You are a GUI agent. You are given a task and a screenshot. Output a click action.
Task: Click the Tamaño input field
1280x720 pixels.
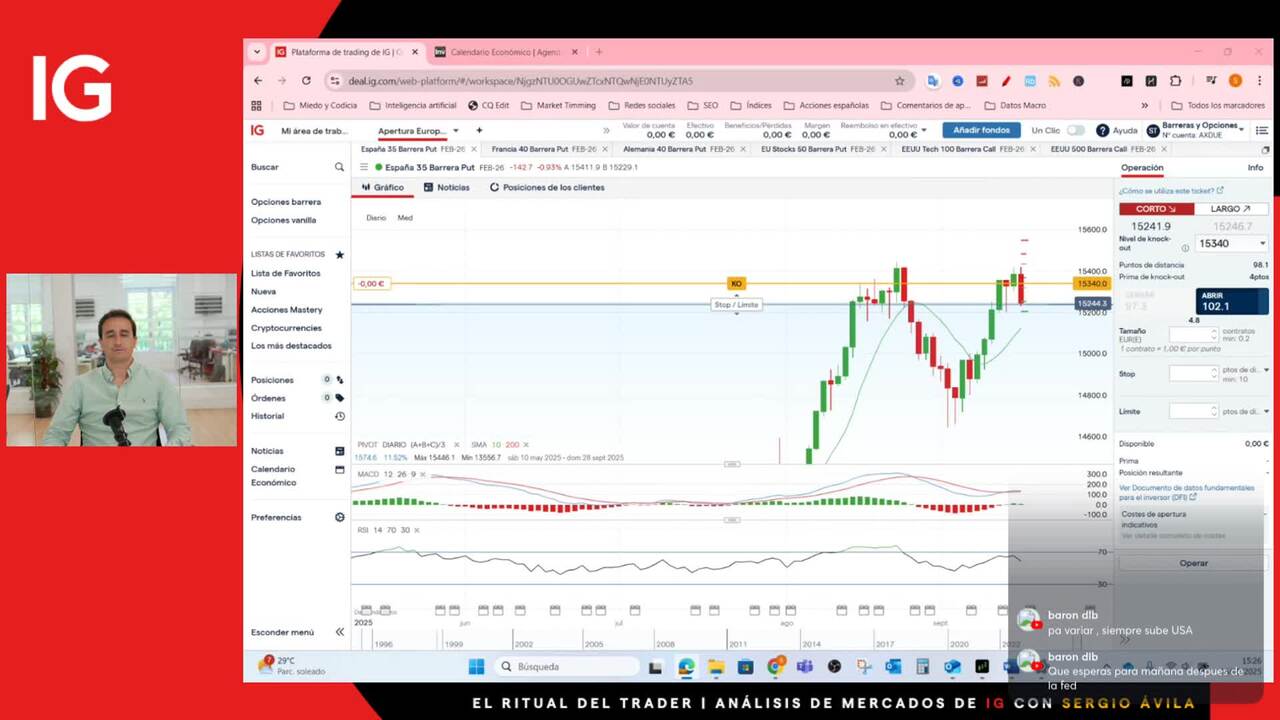[x=1193, y=335]
